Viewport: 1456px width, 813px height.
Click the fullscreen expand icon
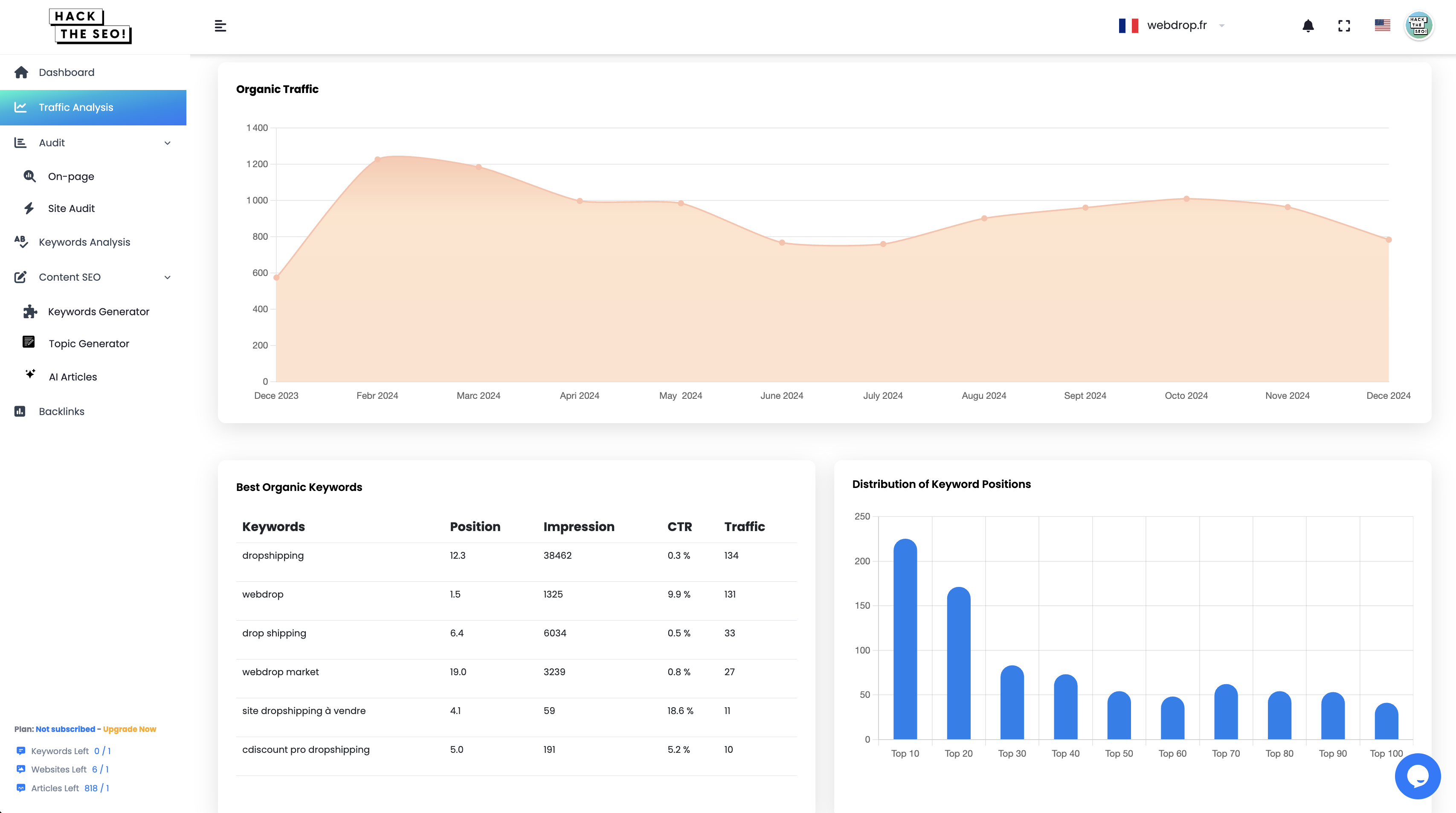pyautogui.click(x=1344, y=25)
